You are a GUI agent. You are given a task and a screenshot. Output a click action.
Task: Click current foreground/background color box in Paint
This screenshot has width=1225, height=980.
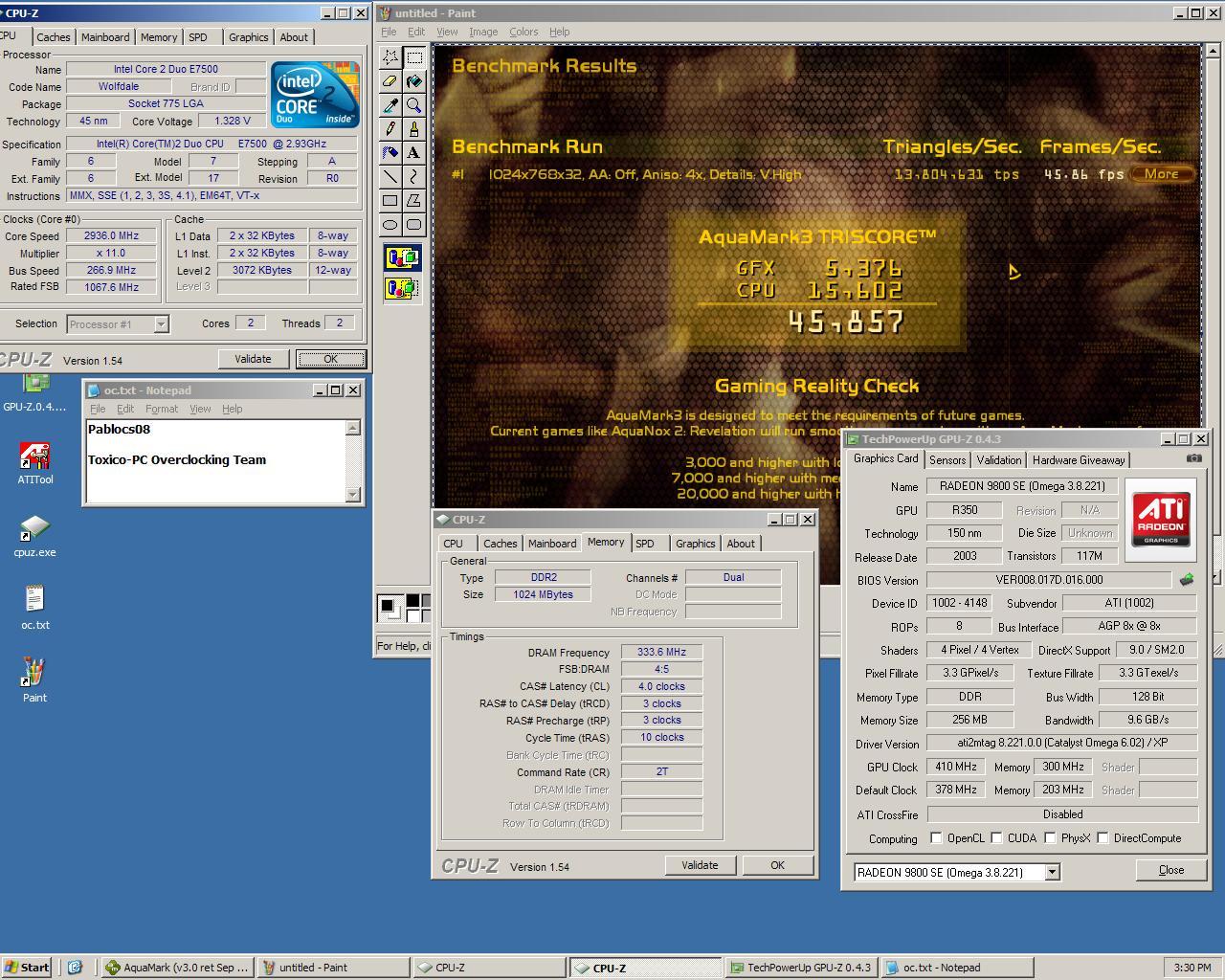coord(390,607)
